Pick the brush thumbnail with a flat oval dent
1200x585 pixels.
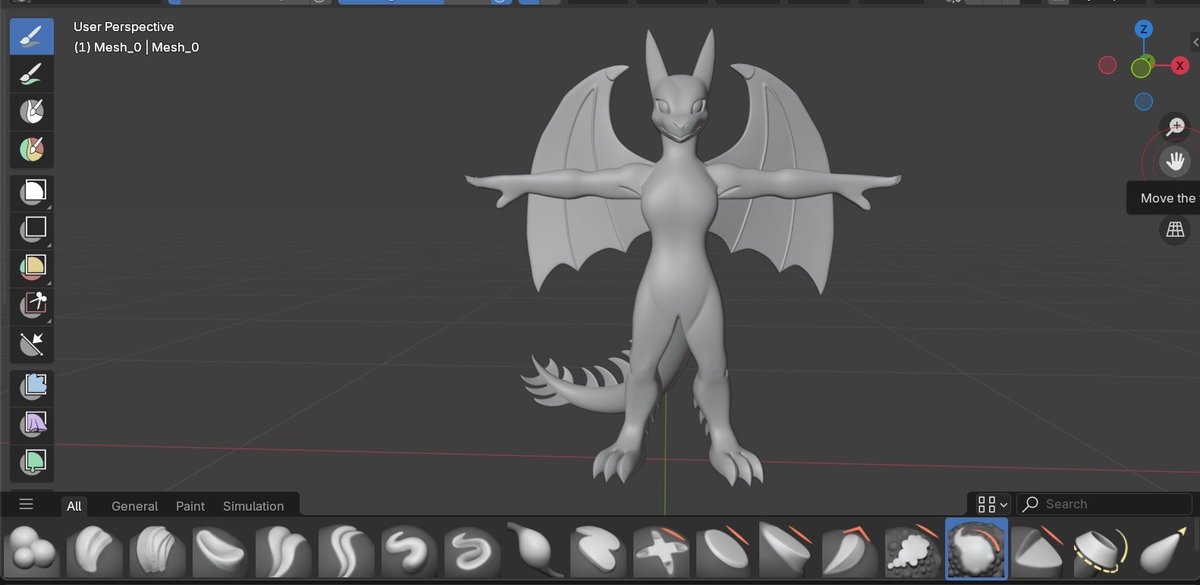tap(222, 550)
